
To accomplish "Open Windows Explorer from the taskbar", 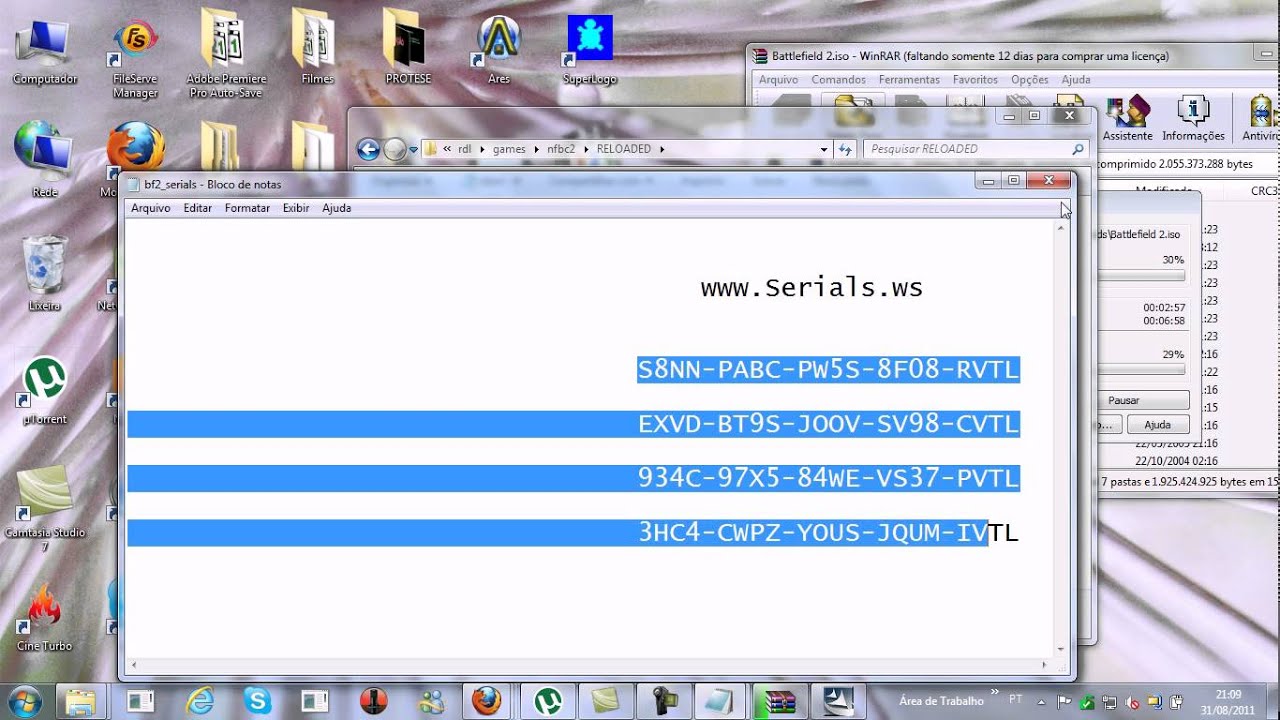I will pyautogui.click(x=80, y=701).
